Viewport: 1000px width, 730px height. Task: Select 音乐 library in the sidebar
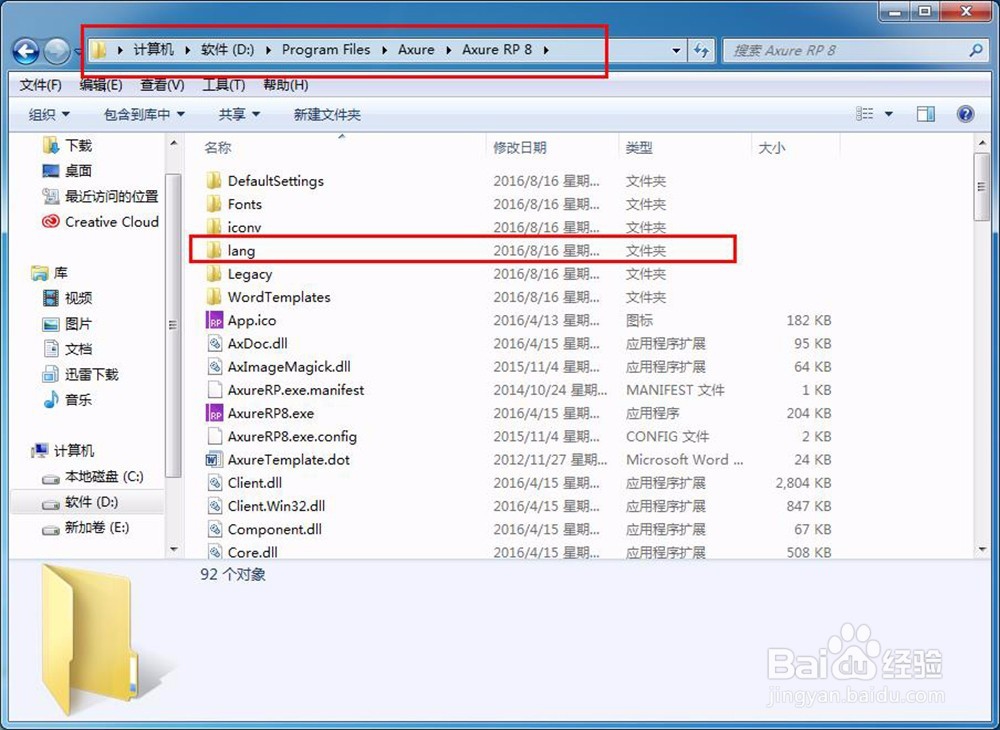click(x=68, y=400)
